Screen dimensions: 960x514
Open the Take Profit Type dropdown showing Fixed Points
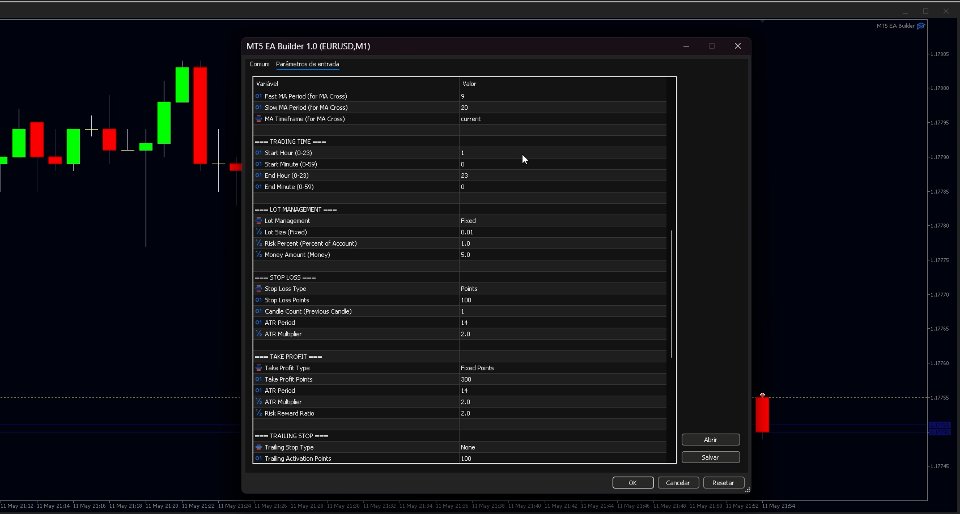(x=563, y=368)
